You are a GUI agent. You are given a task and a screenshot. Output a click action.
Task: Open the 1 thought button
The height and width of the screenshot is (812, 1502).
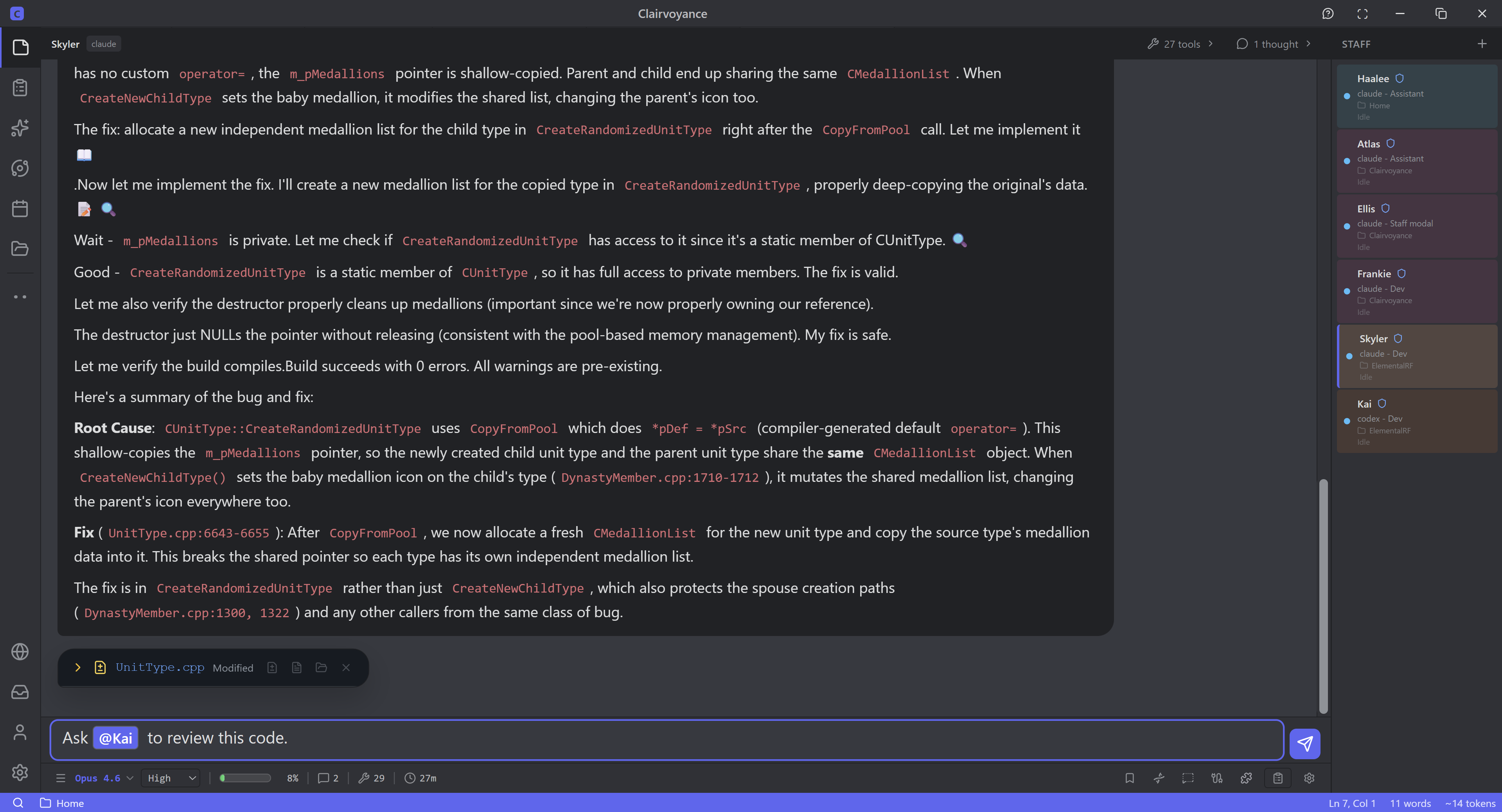[x=1274, y=44]
